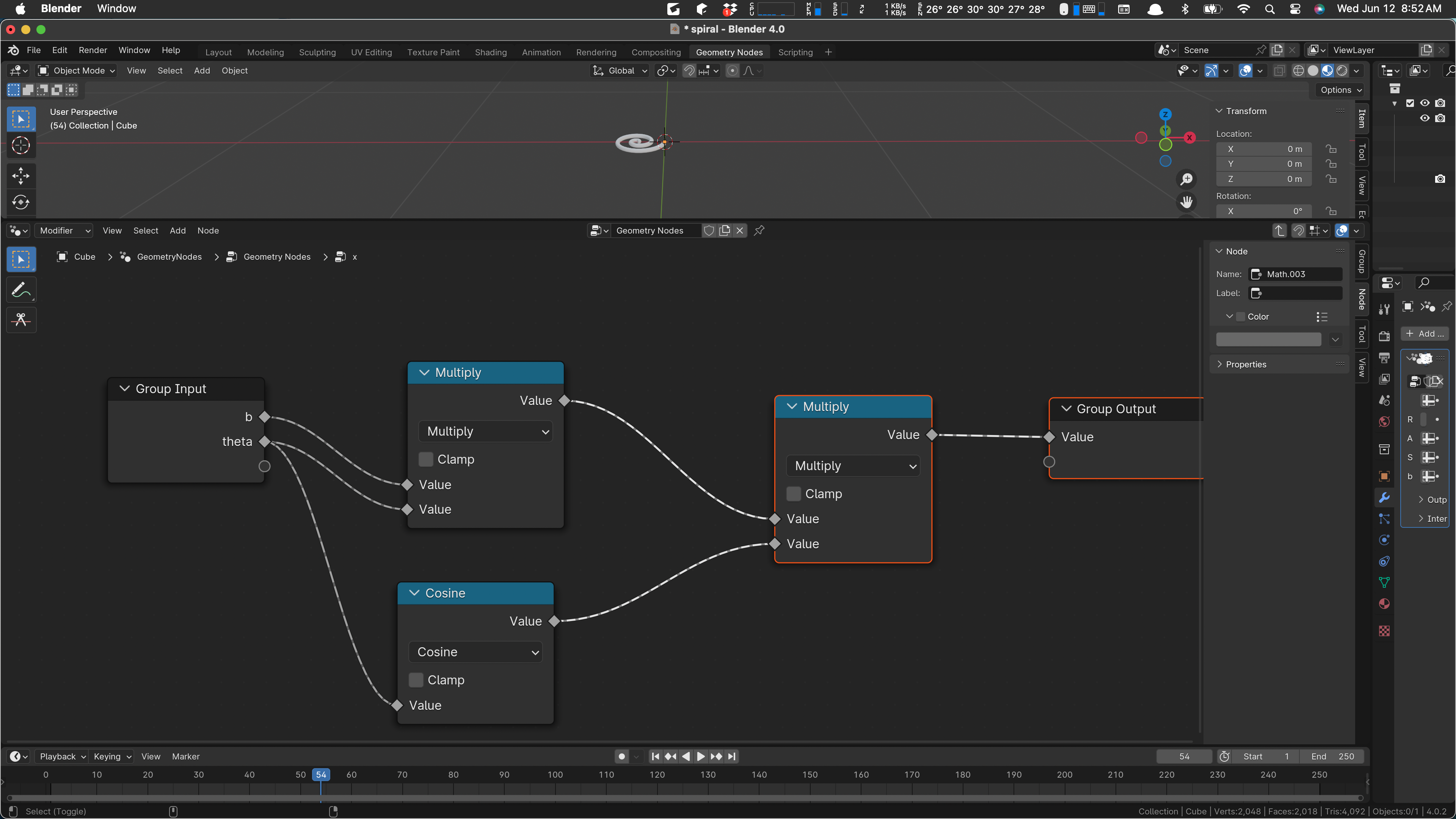The height and width of the screenshot is (819, 1456).
Task: Play the animation forward
Action: click(701, 756)
